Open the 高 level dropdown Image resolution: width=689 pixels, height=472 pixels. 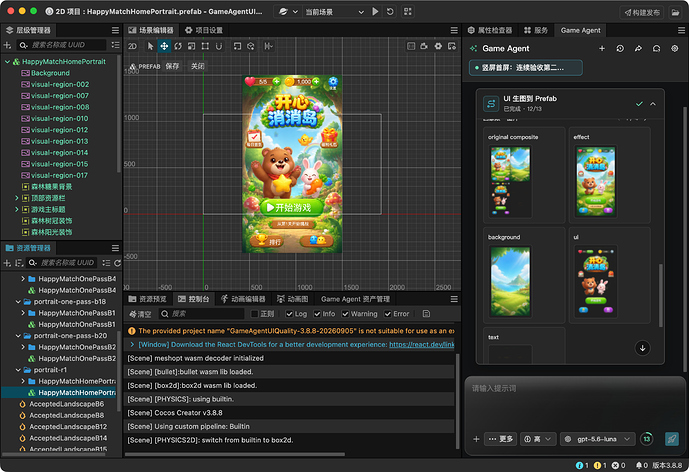point(538,439)
